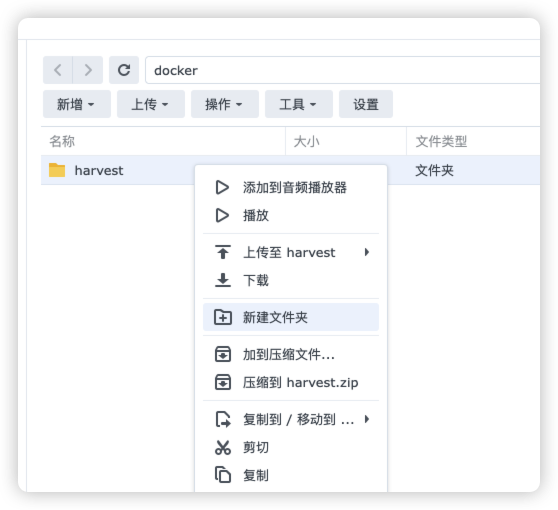The image size is (558, 510).
Task: Expand the 复制到 / 移动到 submenu arrow
Action: coord(367,419)
